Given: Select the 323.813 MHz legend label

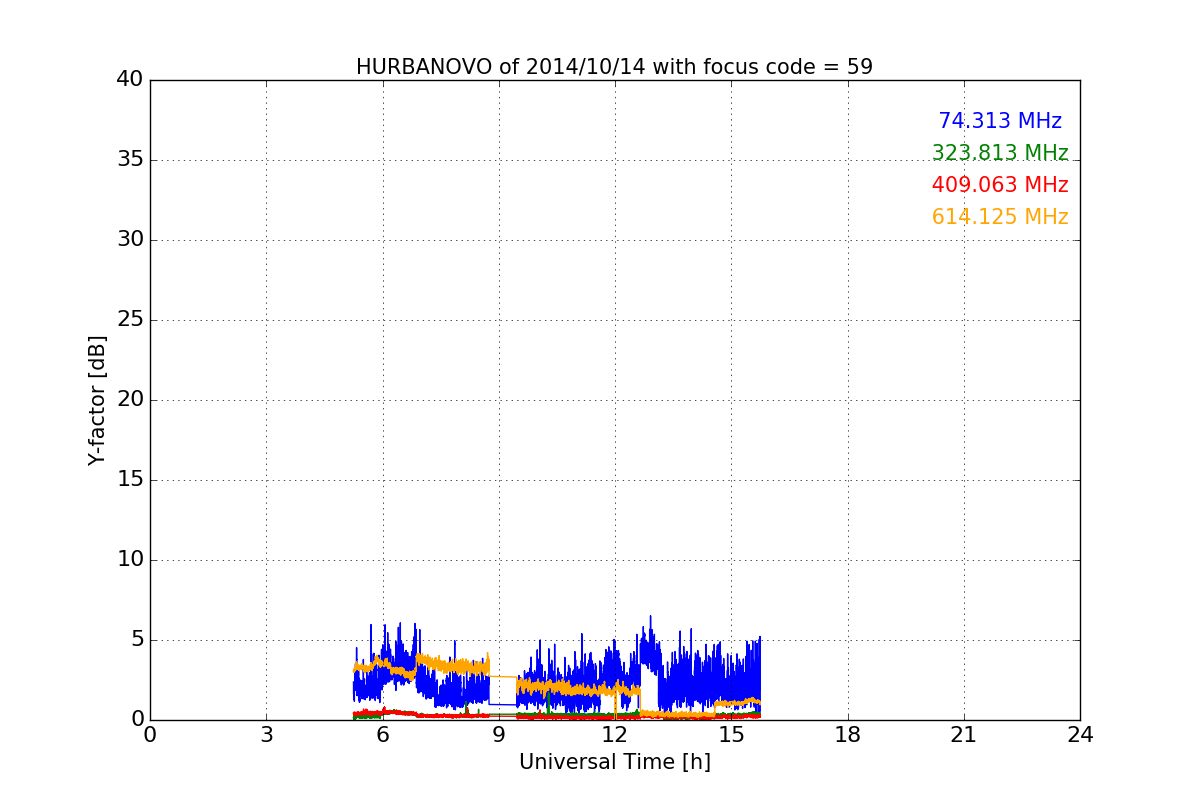Looking at the screenshot, I should coord(1000,153).
